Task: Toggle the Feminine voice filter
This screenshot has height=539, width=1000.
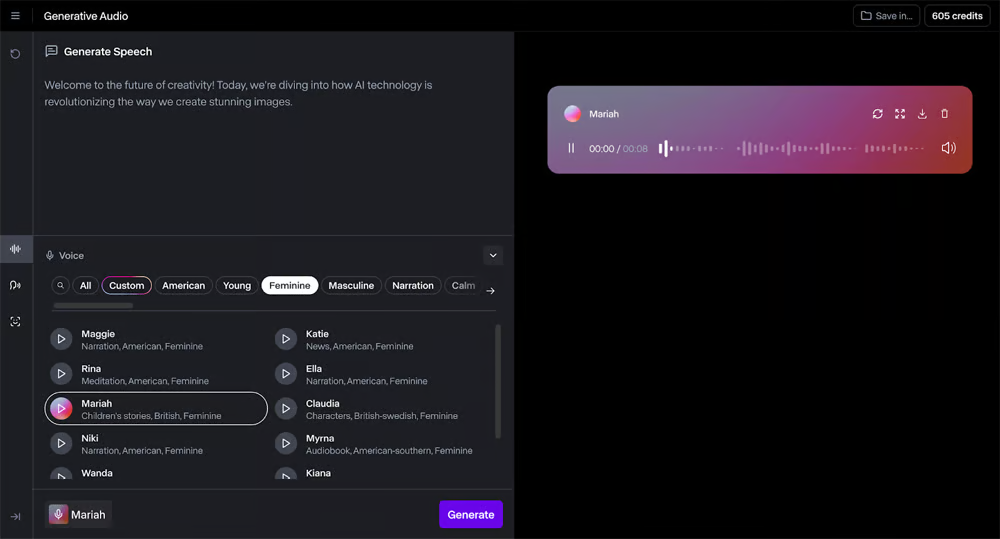Action: 289,286
